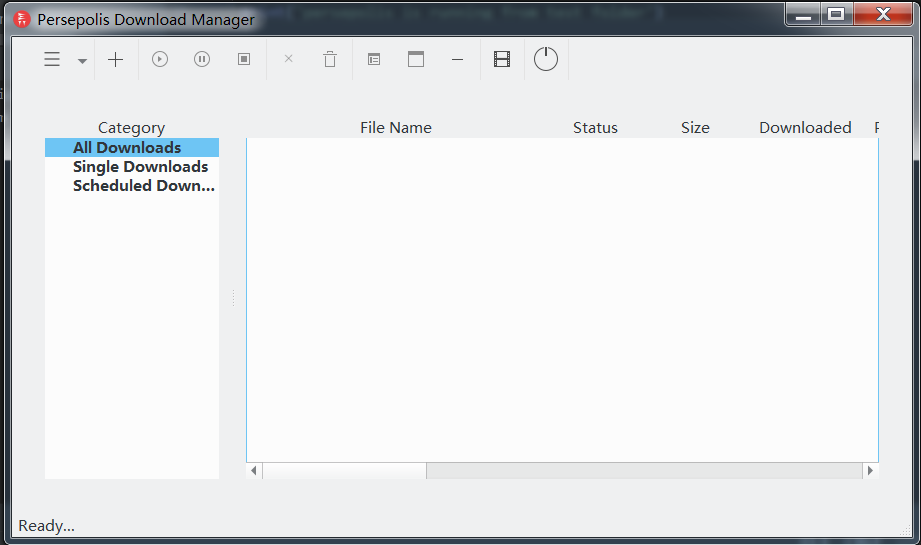
Task: Expand the menu dropdown arrow
Action: pyautogui.click(x=82, y=61)
